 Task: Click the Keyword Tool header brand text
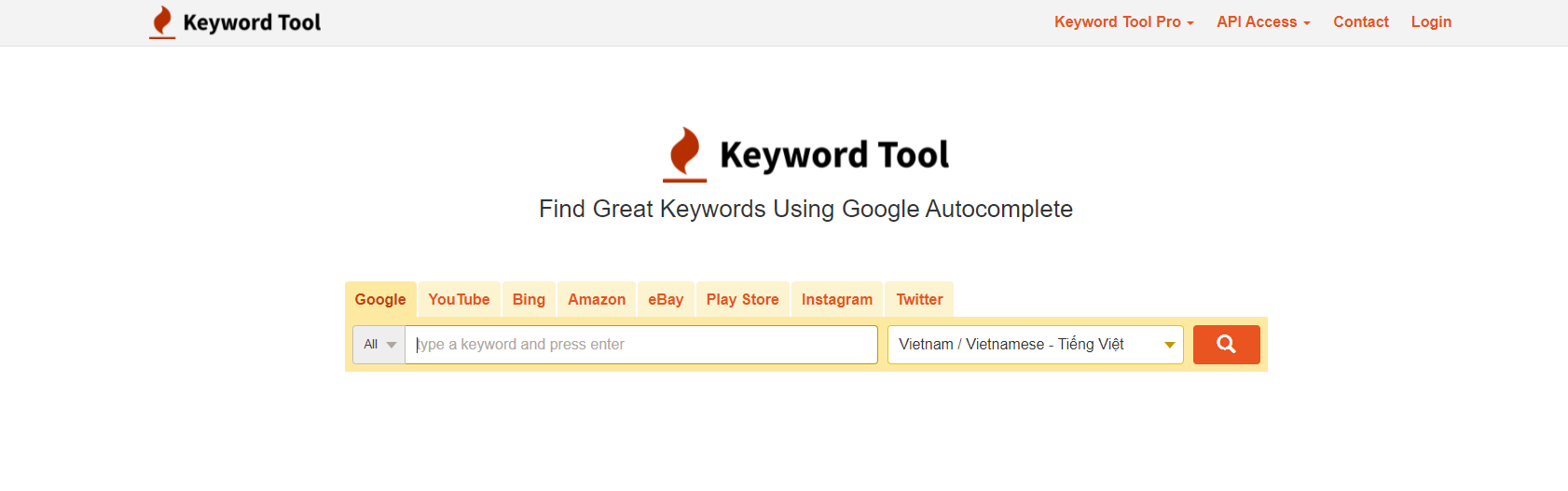point(252,22)
